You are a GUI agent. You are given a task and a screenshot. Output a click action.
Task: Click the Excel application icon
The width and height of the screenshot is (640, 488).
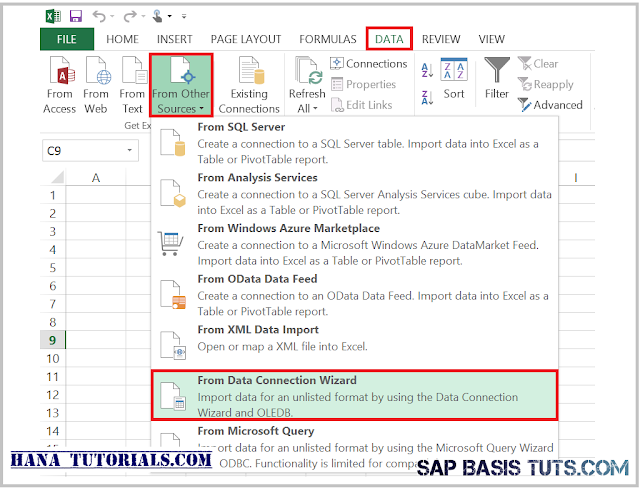[x=53, y=16]
